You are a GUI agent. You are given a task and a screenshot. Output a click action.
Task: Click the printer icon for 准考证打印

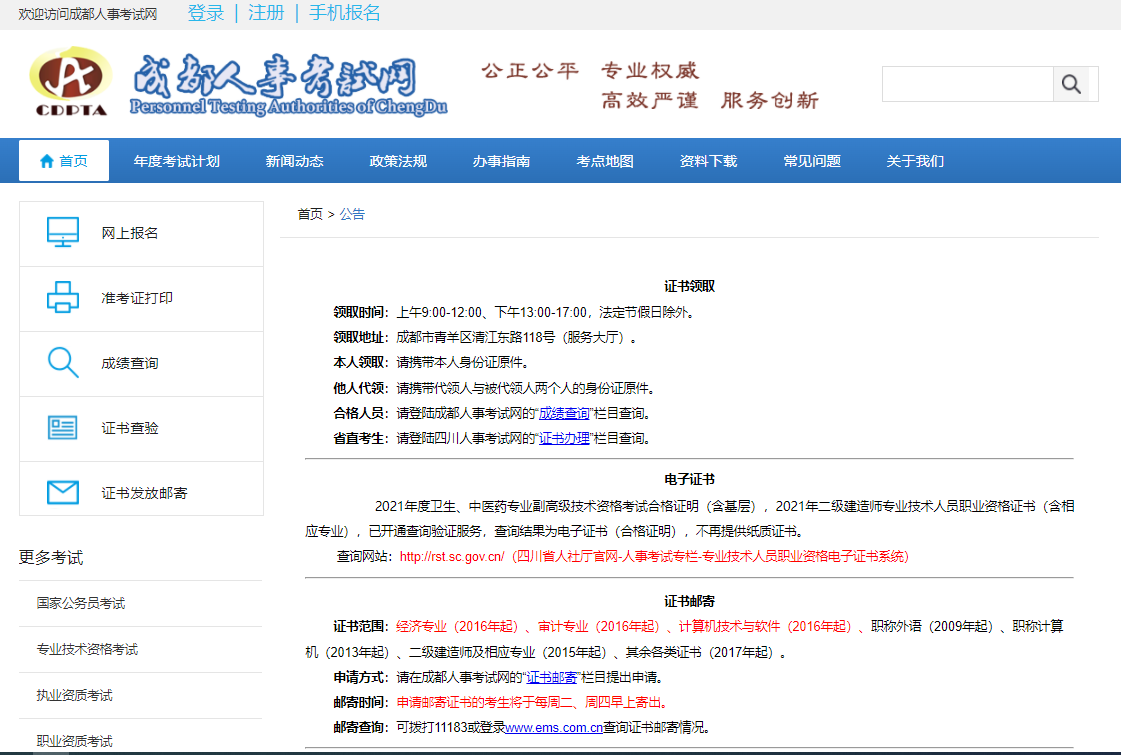(63, 297)
